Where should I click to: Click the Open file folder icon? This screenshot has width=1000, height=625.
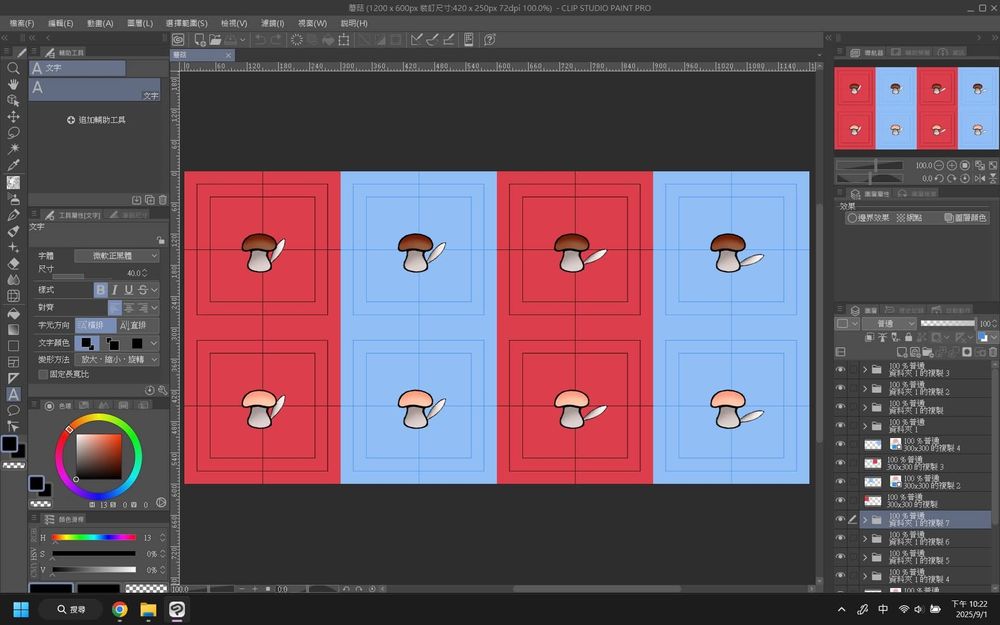pyautogui.click(x=216, y=40)
